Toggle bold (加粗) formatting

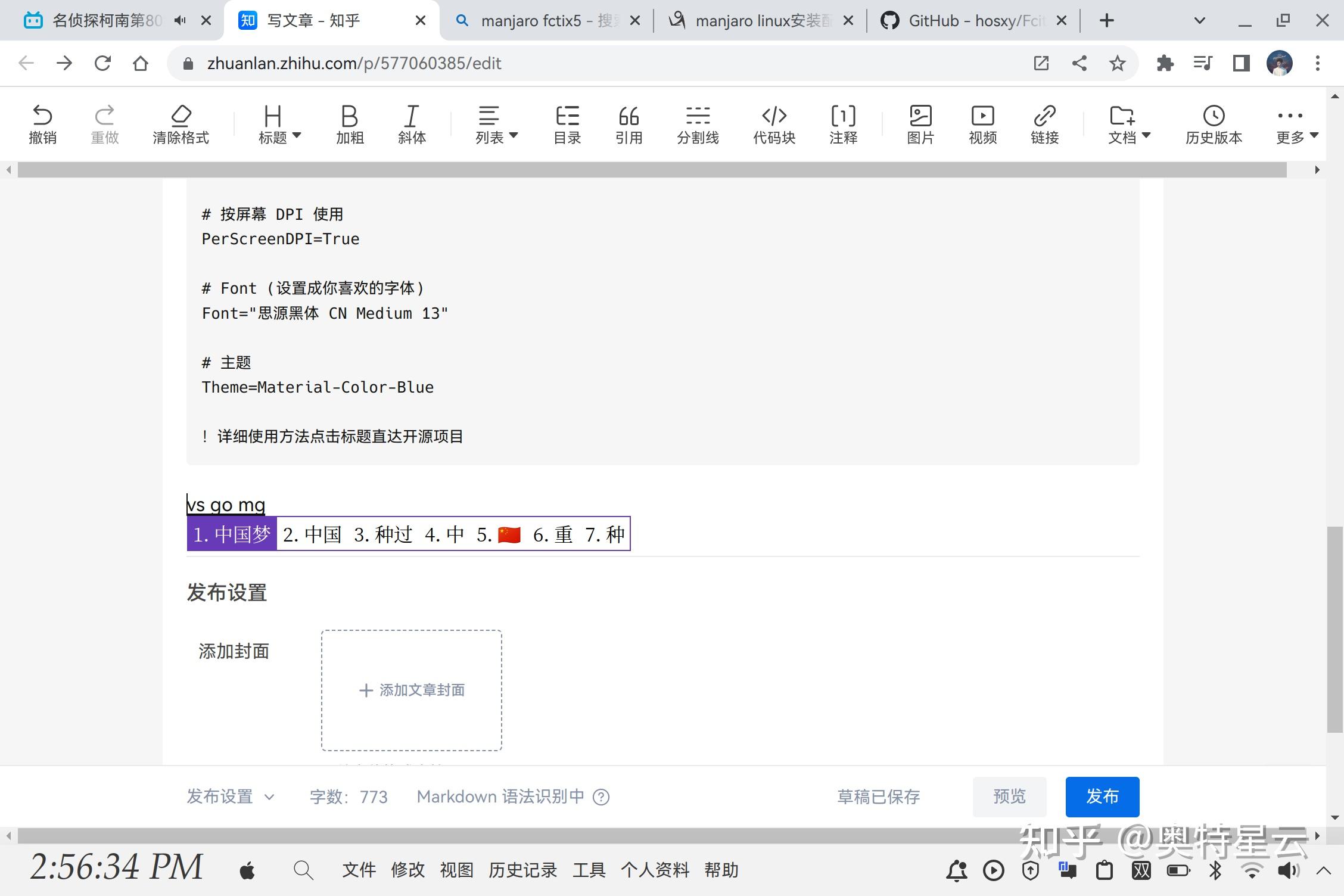[x=350, y=124]
